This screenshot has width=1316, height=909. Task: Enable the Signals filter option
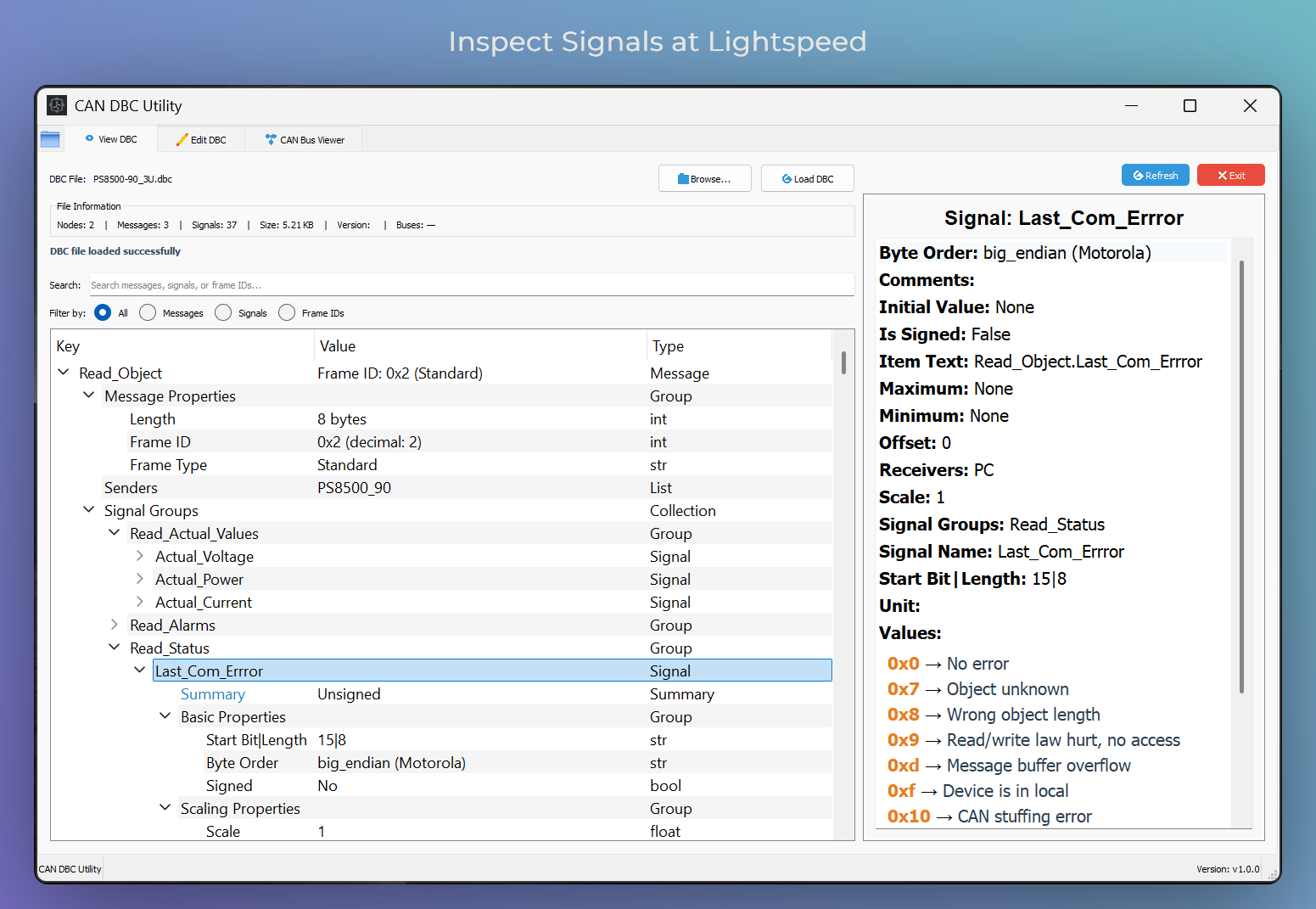click(x=223, y=312)
